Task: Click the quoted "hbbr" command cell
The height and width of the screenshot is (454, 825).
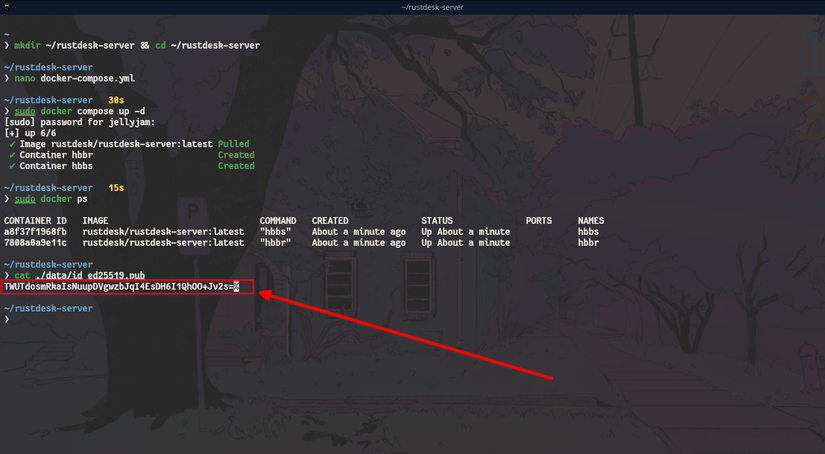Action: click(x=275, y=243)
